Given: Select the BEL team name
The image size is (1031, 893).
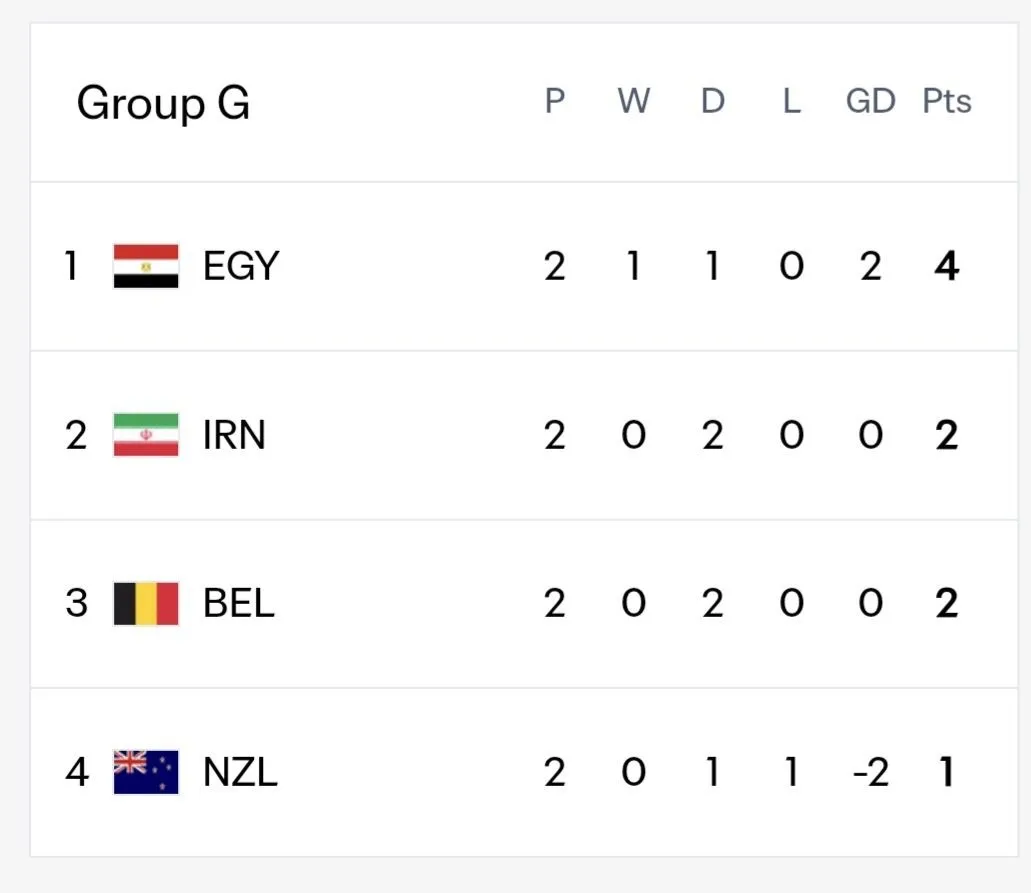Looking at the screenshot, I should (x=239, y=603).
